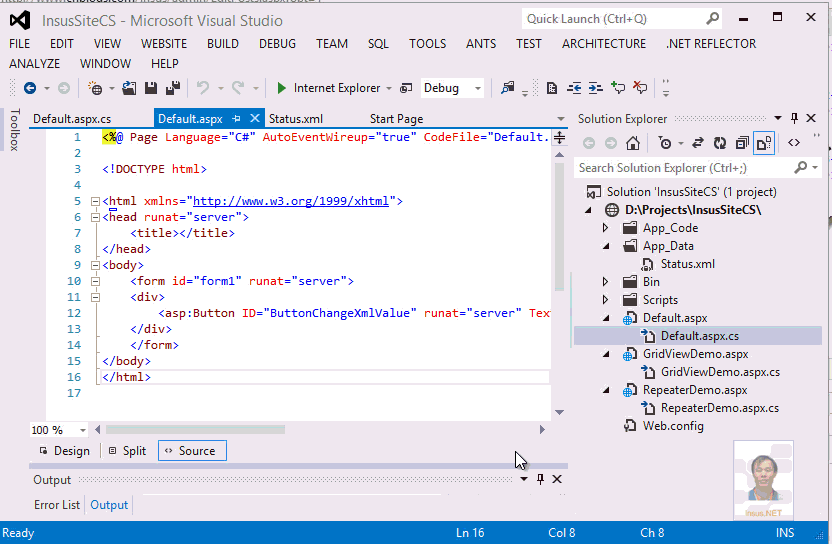Click the Increase Indent toolbar icon
Viewport: 832px width, 544px height.
595,88
